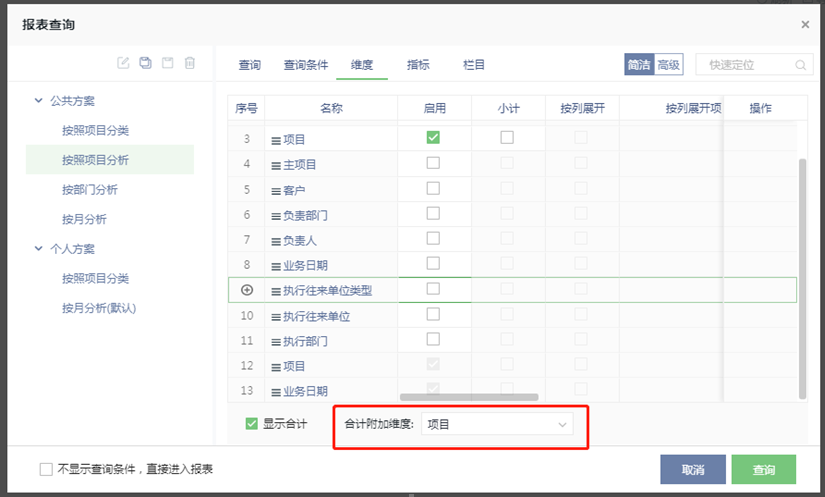The width and height of the screenshot is (825, 497).
Task: Click the 启用 column header
Action: tap(435, 108)
